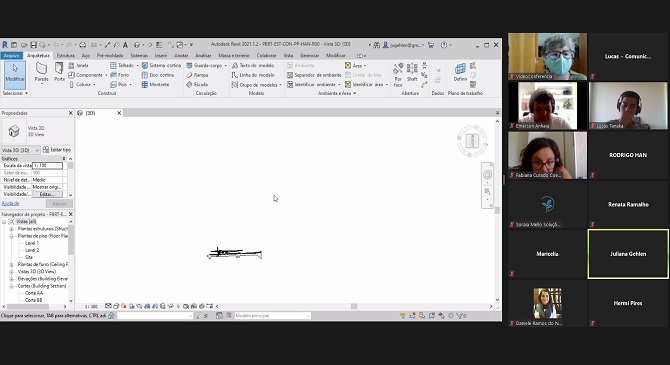Image resolution: width=670 pixels, height=365 pixels.
Task: Select Juliana Gehlen's highlighted participant tile
Action: [628, 254]
